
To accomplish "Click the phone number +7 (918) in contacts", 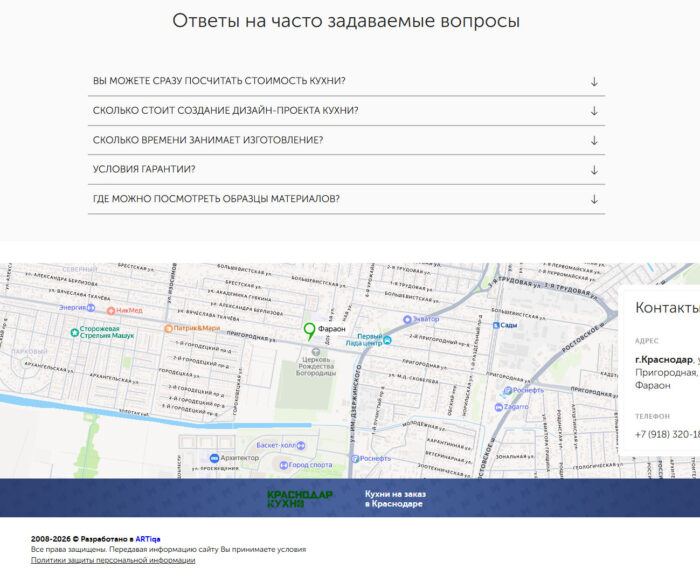I will [x=667, y=435].
